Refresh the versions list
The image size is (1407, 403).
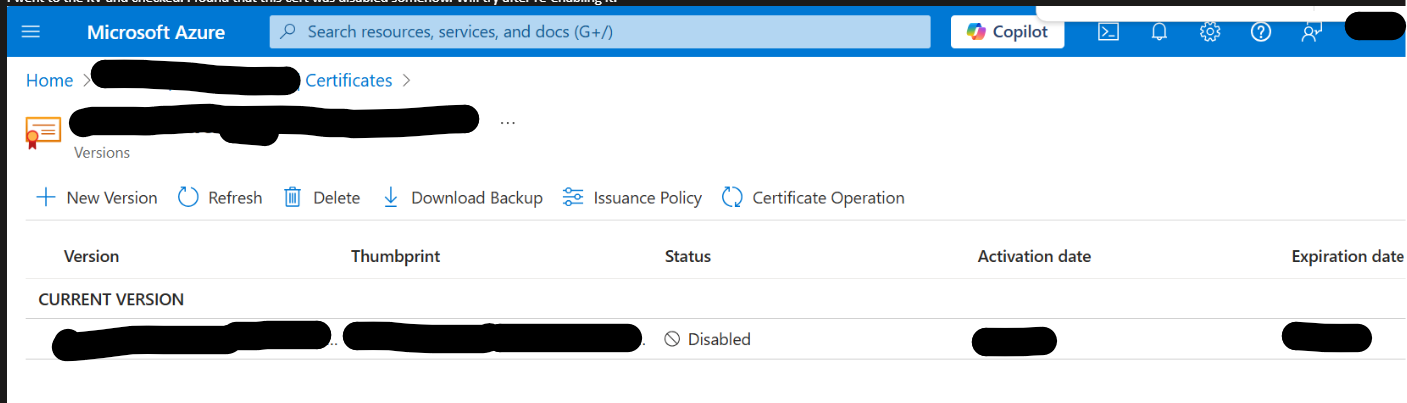(220, 198)
